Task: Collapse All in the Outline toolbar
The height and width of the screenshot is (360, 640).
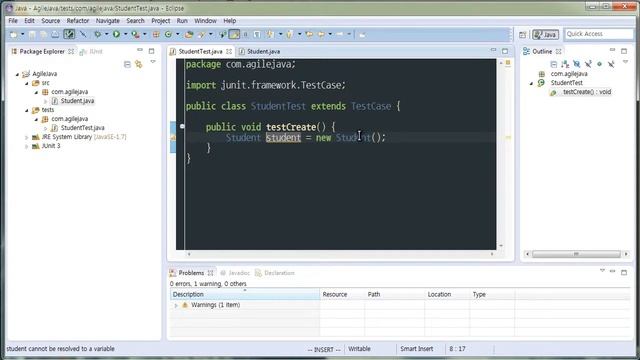Action: coord(553,64)
